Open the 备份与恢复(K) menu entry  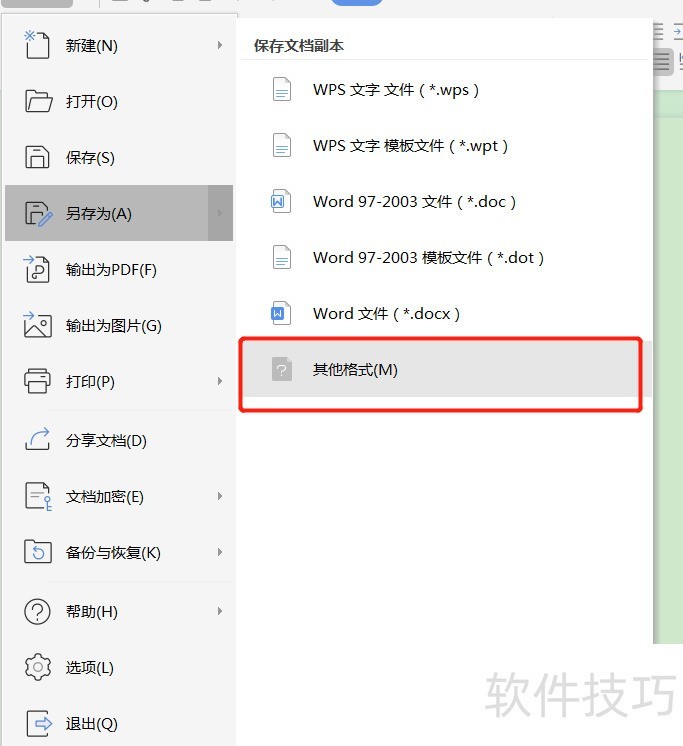(119, 552)
